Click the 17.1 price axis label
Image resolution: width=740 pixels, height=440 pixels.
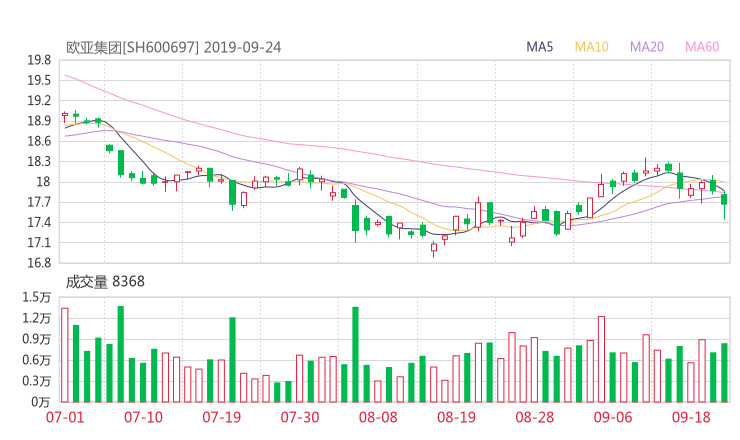tap(39, 243)
